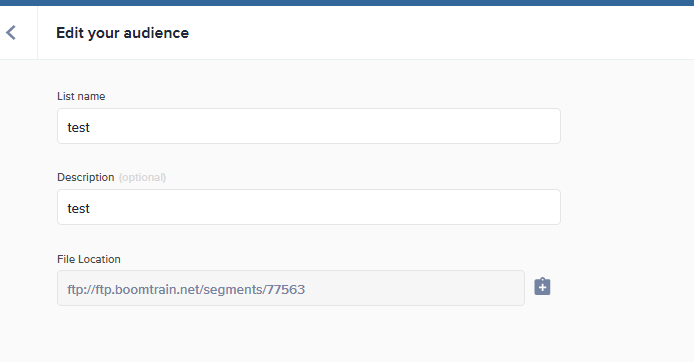This screenshot has height=362, width=694.
Task: Click the 'File Location' label
Action: pos(89,259)
